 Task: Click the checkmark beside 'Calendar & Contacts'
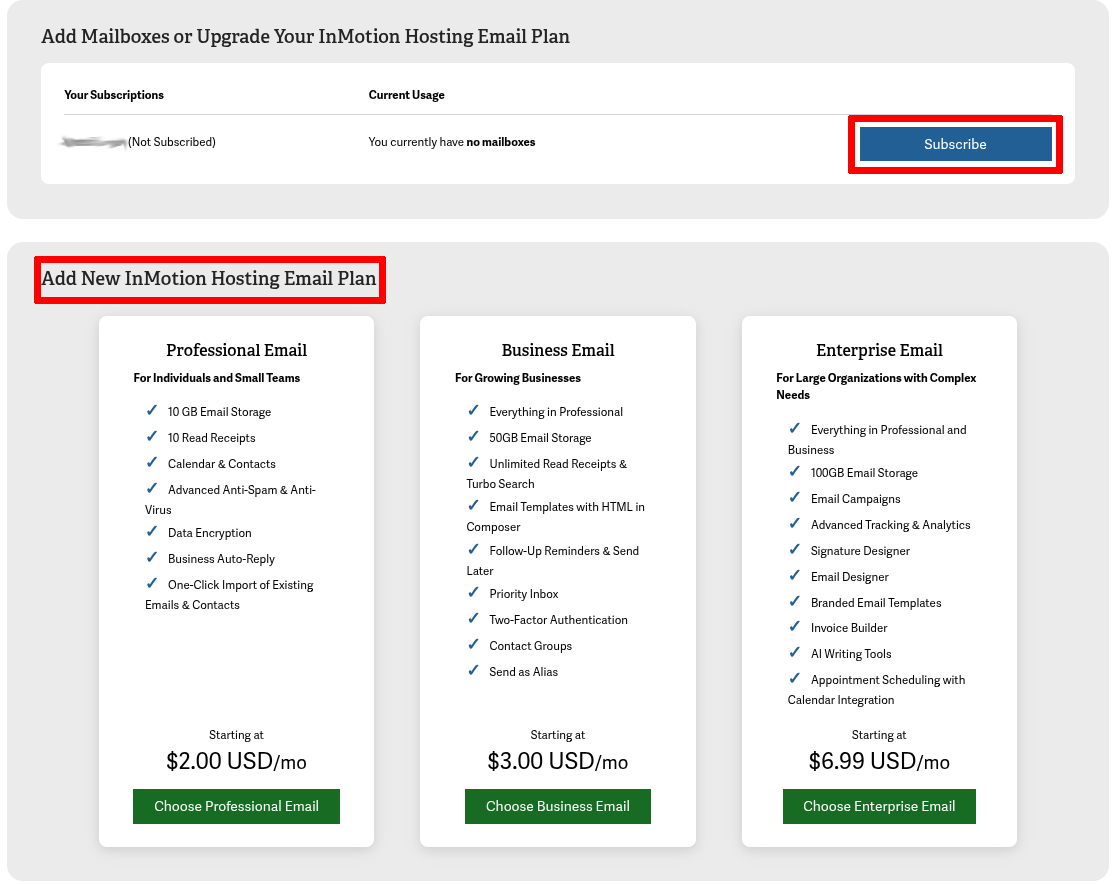152,463
